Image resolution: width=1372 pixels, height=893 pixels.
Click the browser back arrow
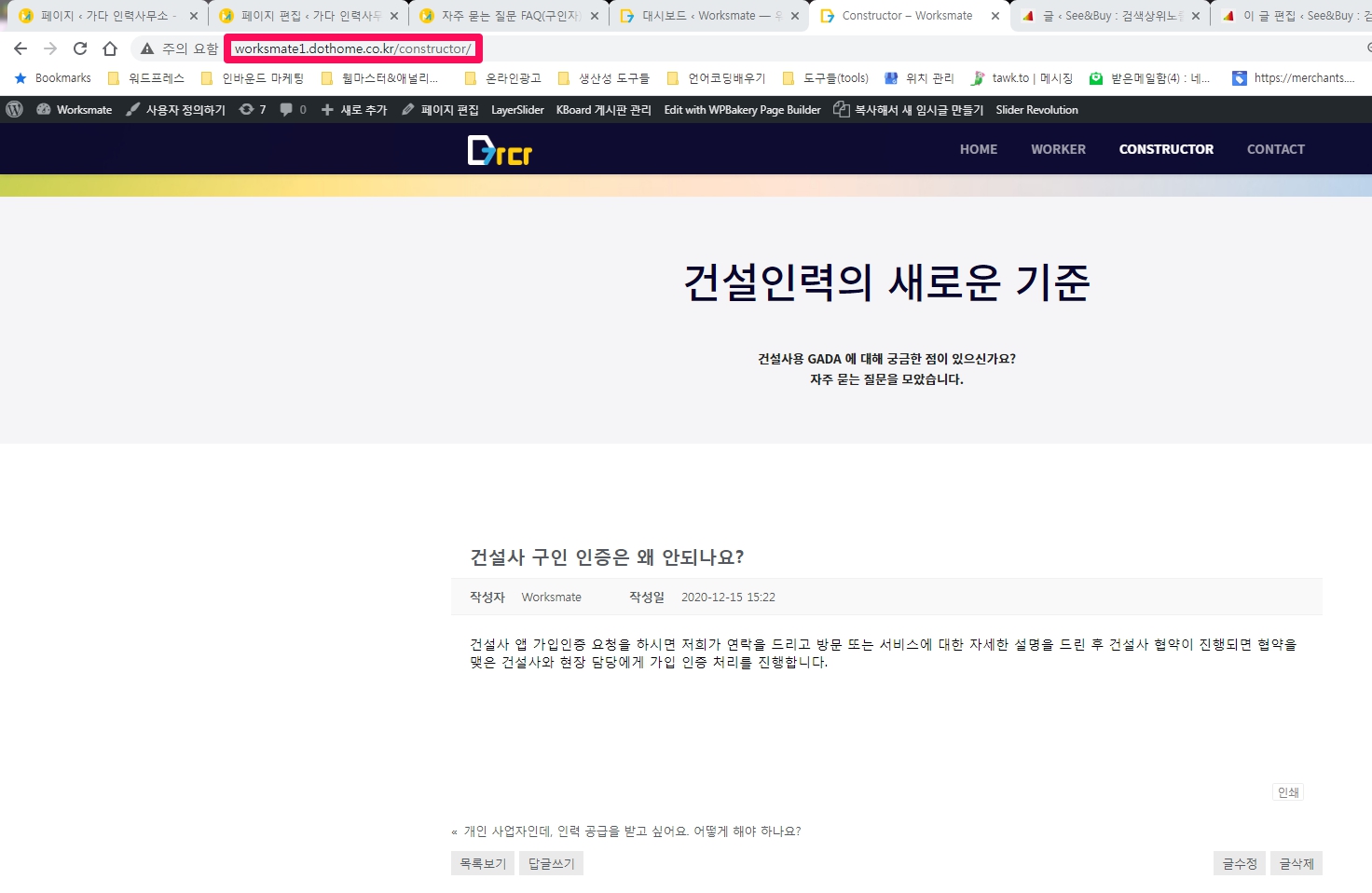pyautogui.click(x=21, y=48)
